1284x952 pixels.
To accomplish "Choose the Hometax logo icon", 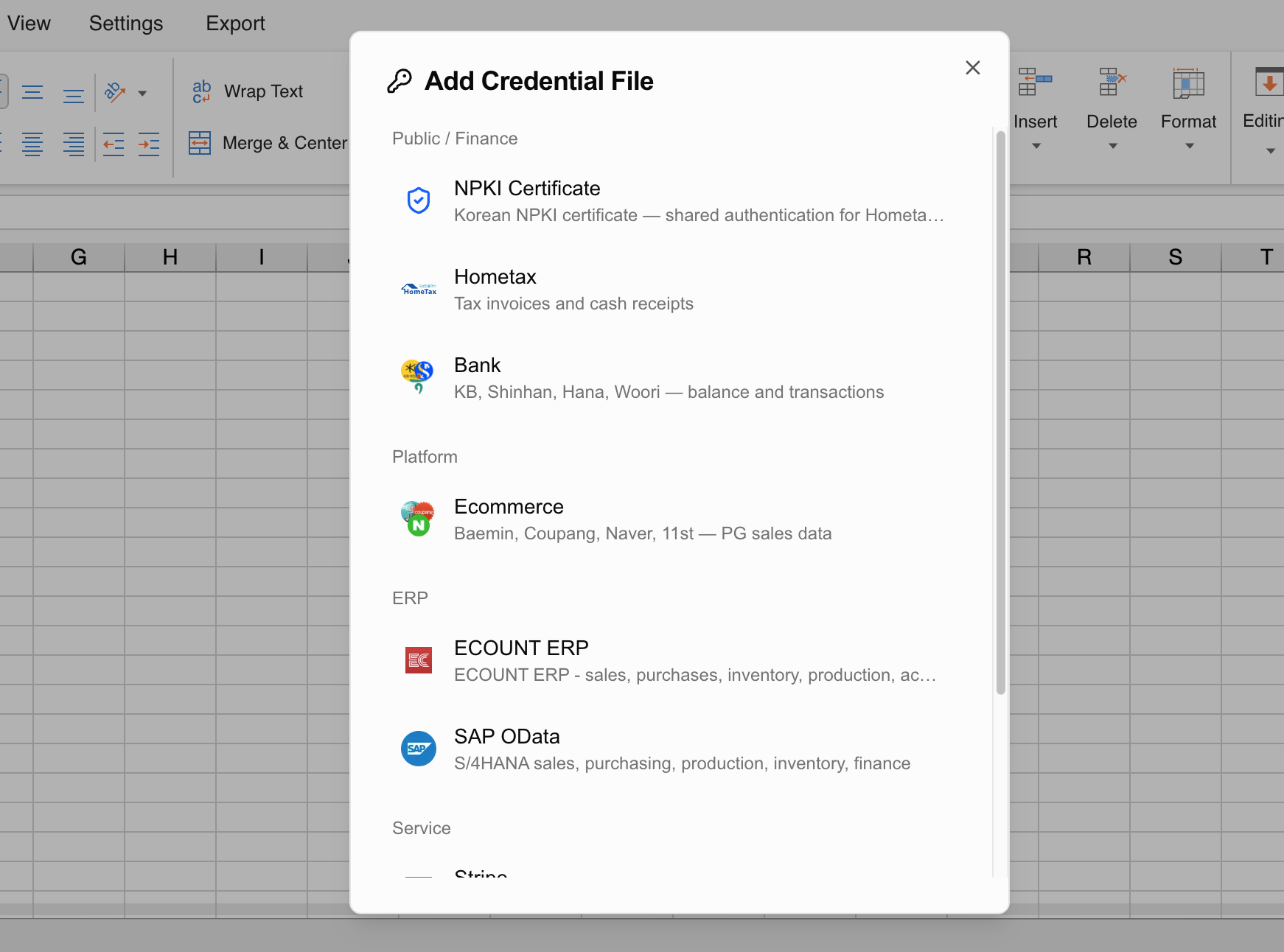I will tap(419, 289).
